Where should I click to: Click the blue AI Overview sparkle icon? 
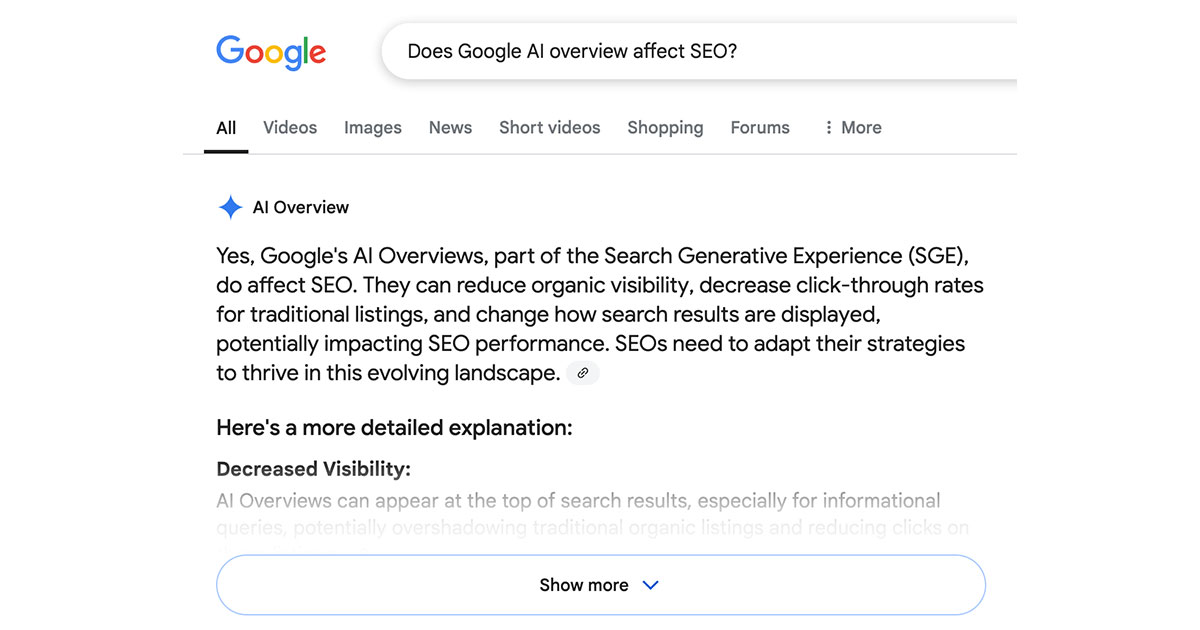230,208
